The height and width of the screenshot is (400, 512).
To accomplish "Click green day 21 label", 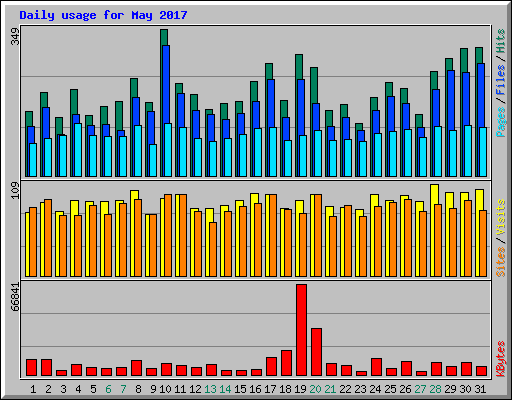I will pos(330,389).
